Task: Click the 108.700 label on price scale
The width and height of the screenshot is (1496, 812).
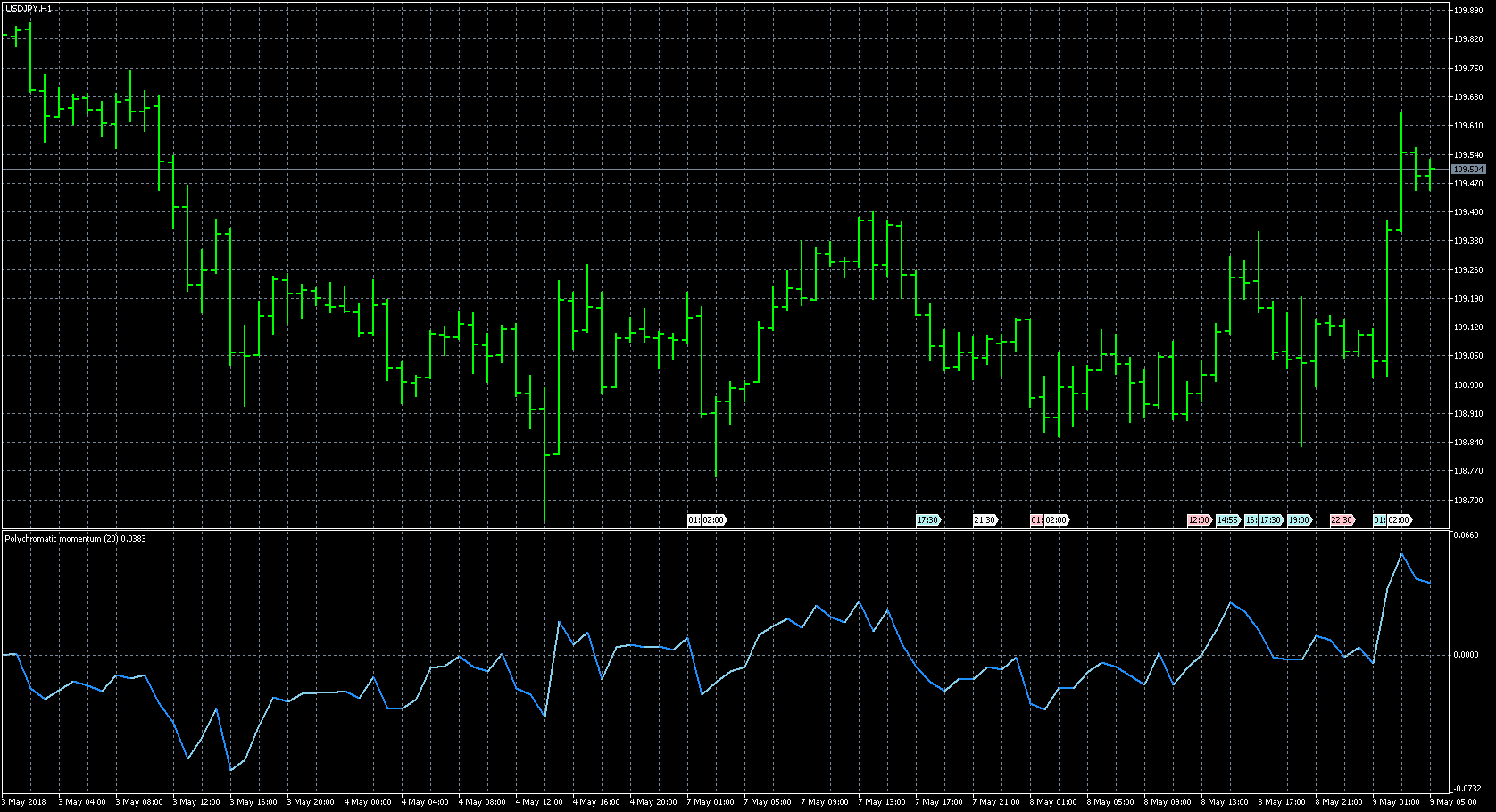Action: 1468,500
